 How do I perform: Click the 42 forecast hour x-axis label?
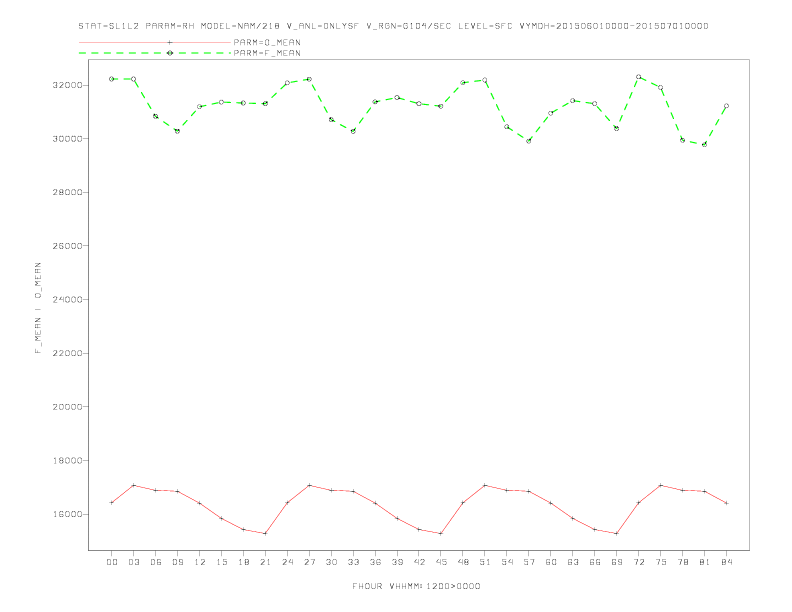(x=419, y=562)
